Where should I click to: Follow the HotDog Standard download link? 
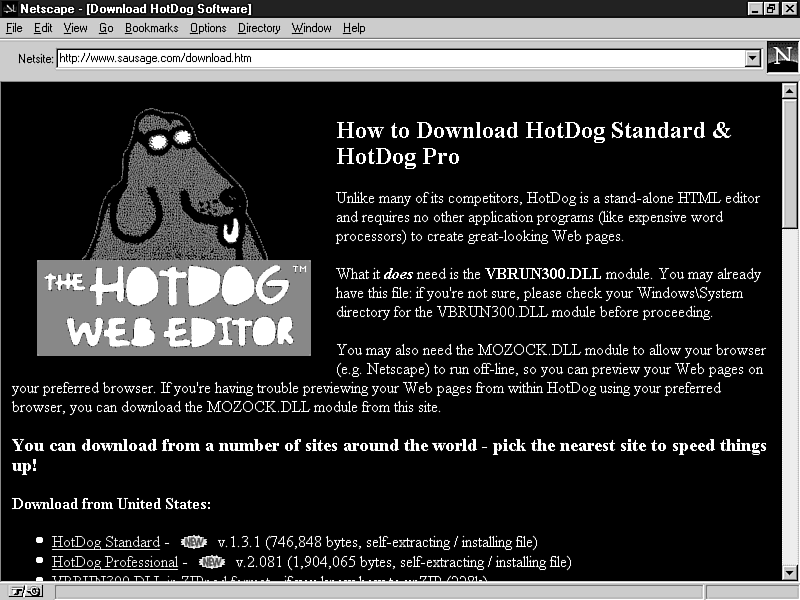pos(106,542)
